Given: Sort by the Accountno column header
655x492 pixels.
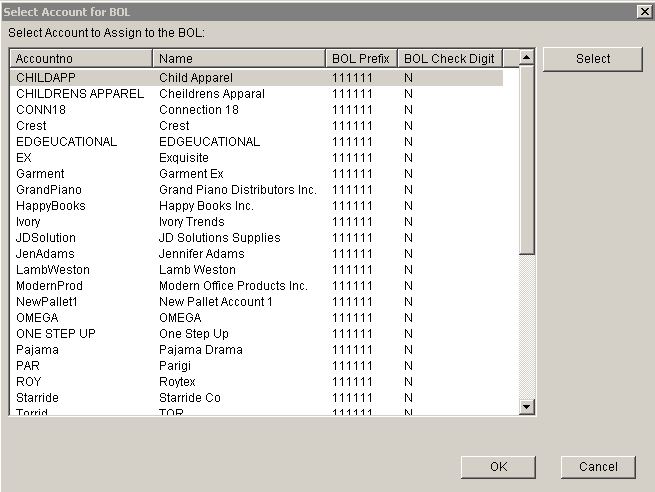Looking at the screenshot, I should (81, 58).
